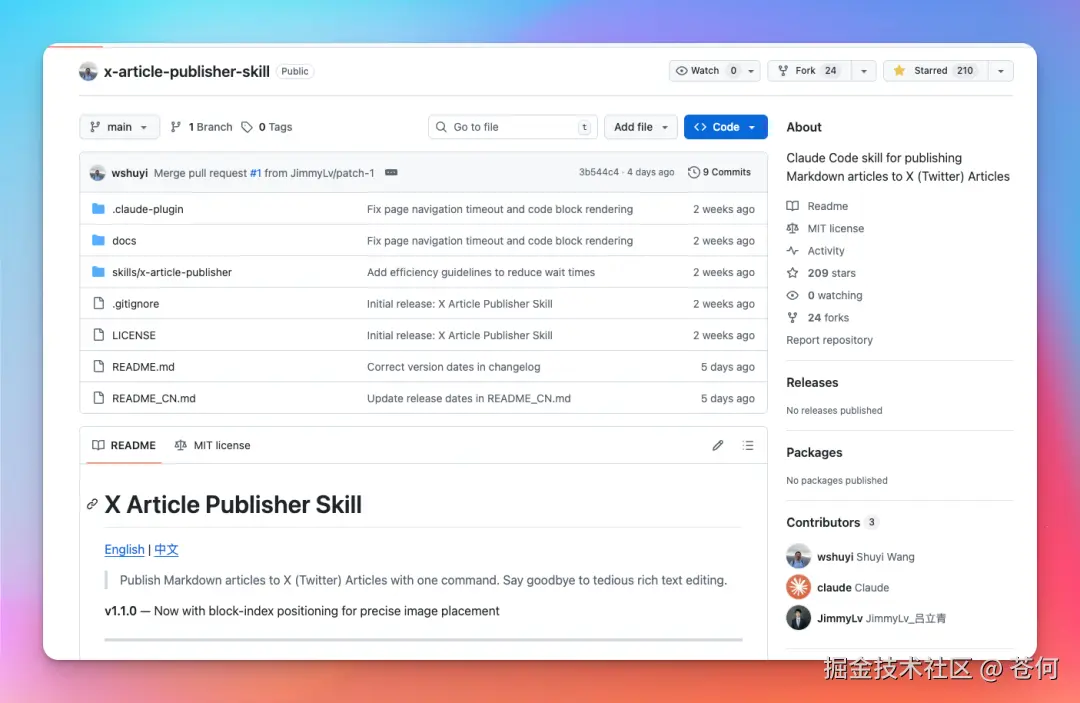Open the Add file dropdown
Viewport: 1080px width, 703px height.
tap(641, 127)
